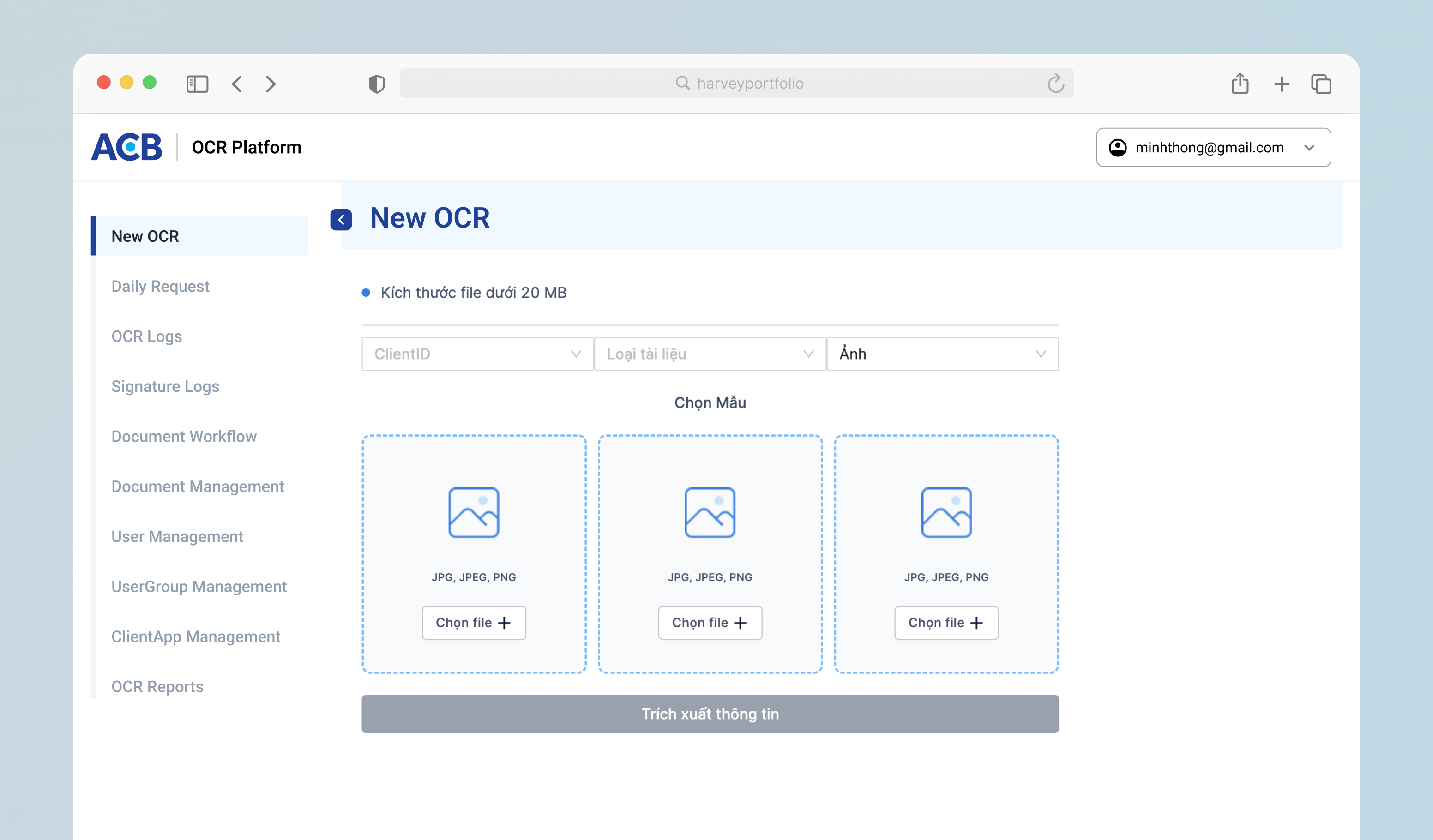Click the browser share icon
The image size is (1433, 840).
tap(1240, 84)
